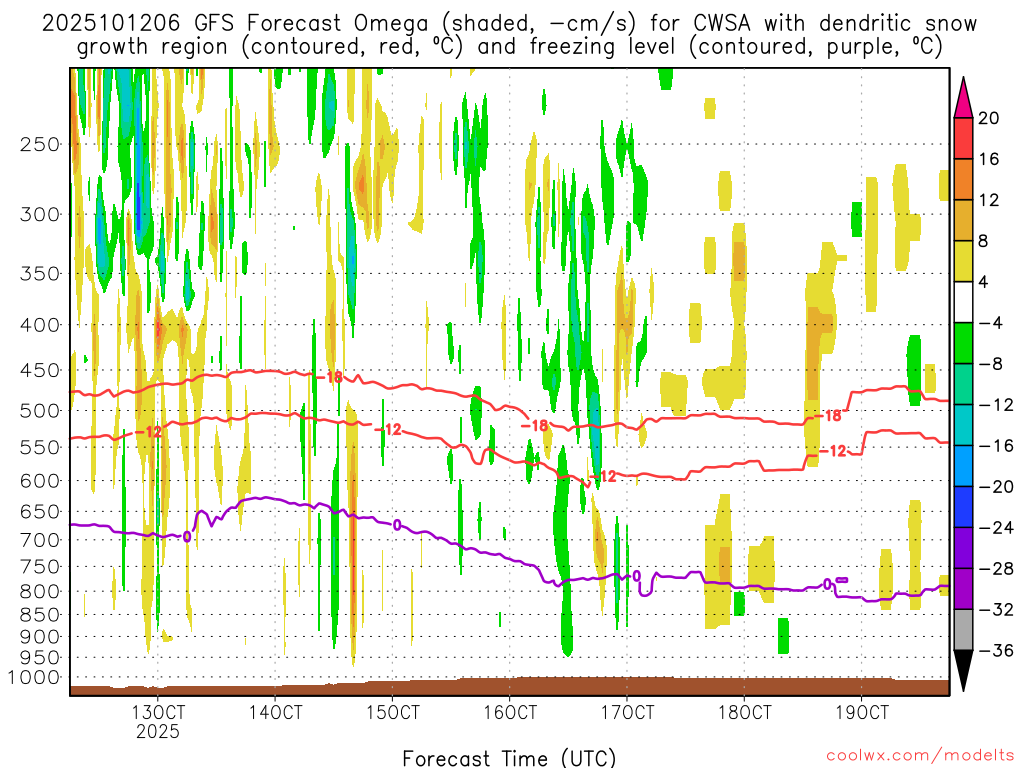Click the color bar's 8 tick label
The width and height of the screenshot is (1024, 768).
(x=984, y=242)
